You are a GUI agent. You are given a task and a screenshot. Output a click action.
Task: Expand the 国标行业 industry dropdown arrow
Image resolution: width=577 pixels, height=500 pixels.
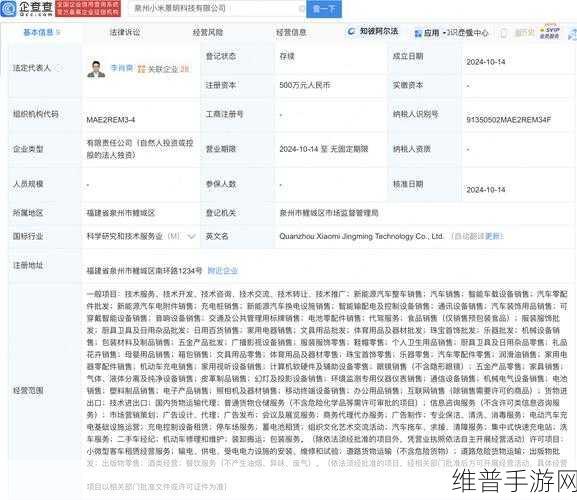click(x=191, y=236)
